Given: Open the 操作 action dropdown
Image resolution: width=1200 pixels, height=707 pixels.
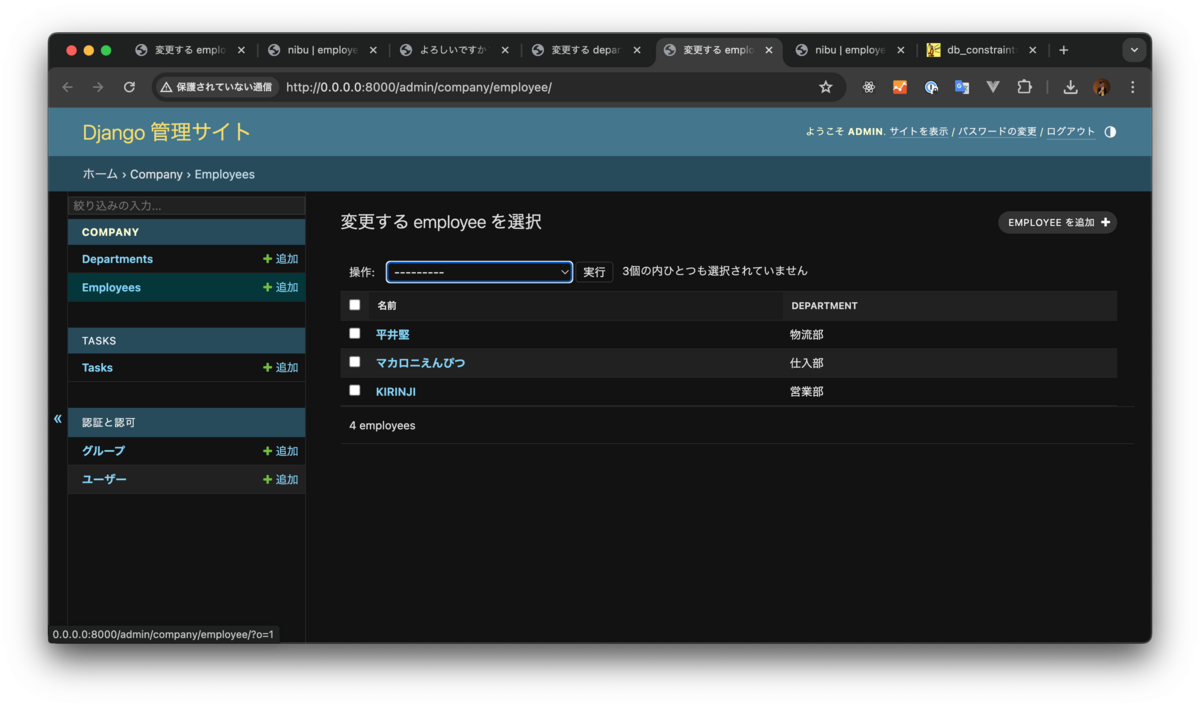Looking at the screenshot, I should point(479,270).
